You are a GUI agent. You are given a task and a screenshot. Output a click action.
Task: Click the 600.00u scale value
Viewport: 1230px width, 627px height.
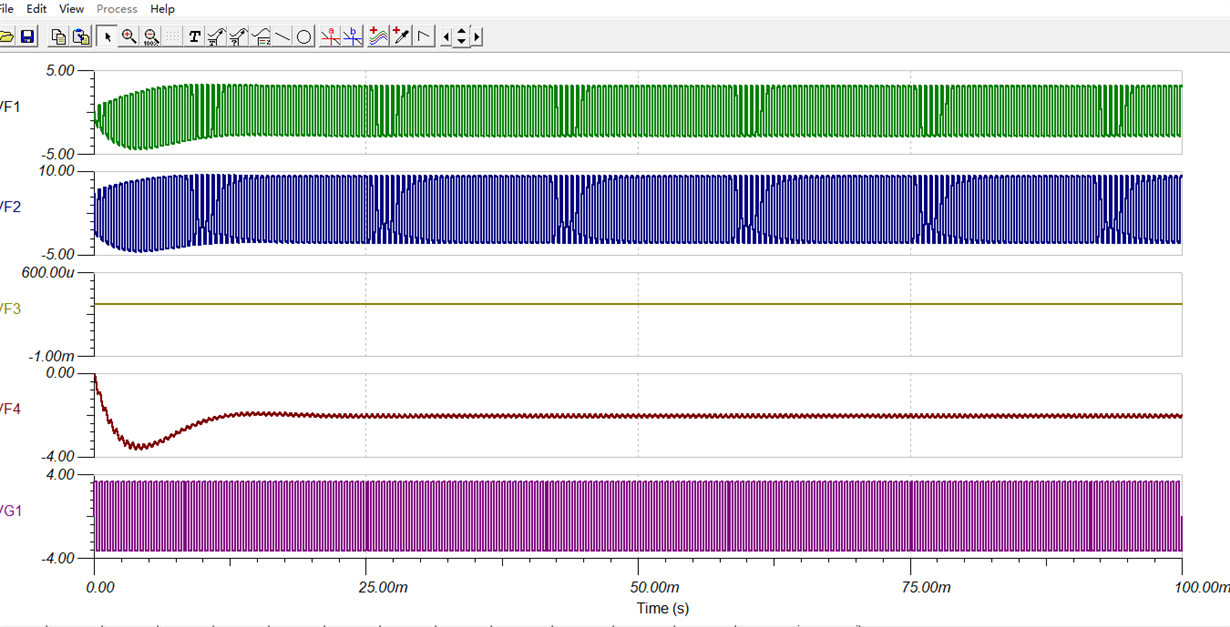click(50, 273)
